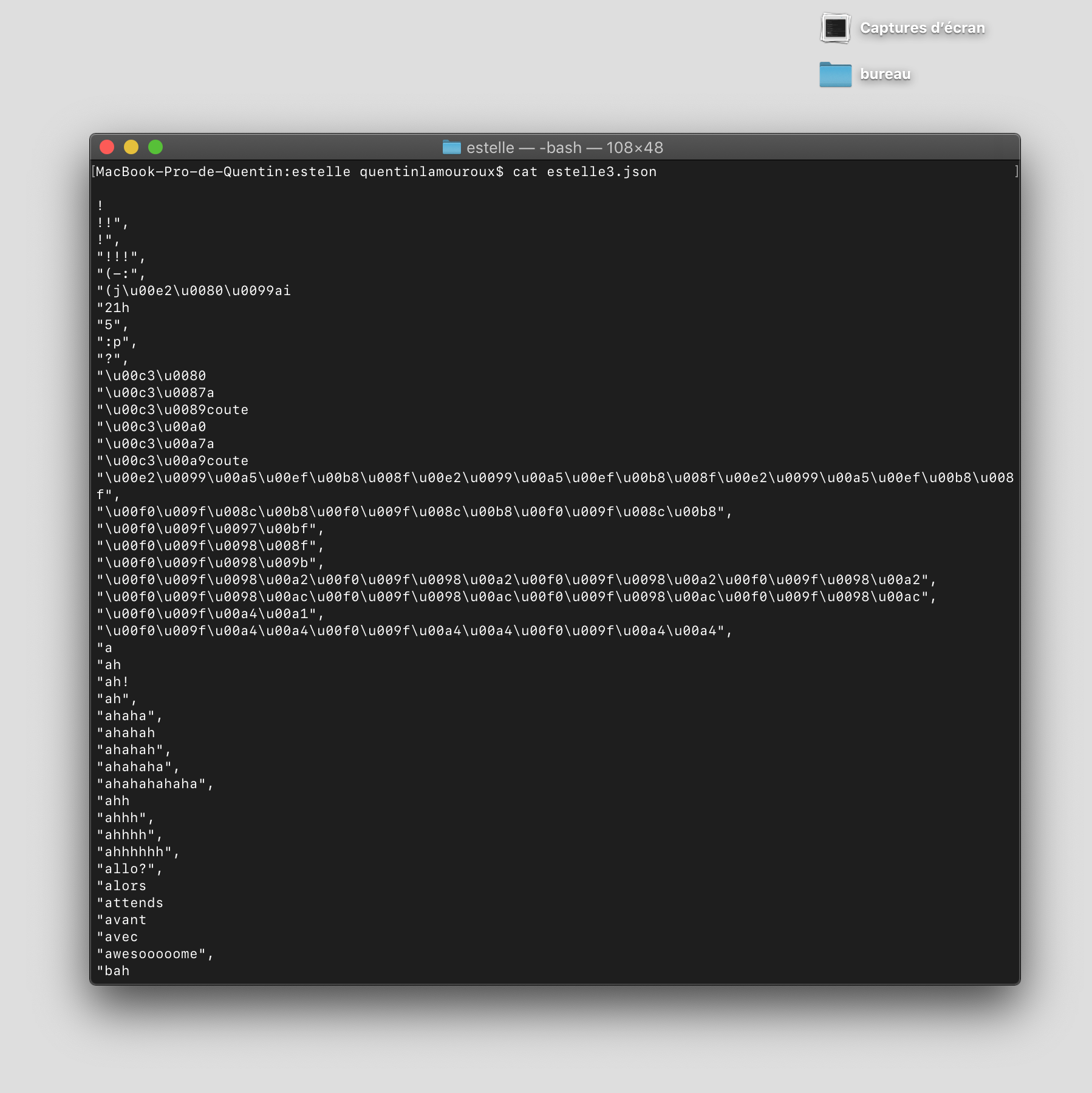The height and width of the screenshot is (1093, 1092).
Task: Click the line '"ahhhhhh",'
Action: point(138,852)
